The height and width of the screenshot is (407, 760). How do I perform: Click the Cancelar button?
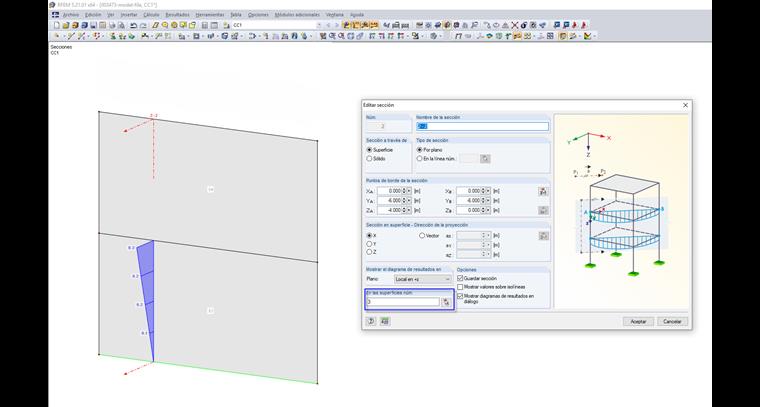pos(672,322)
